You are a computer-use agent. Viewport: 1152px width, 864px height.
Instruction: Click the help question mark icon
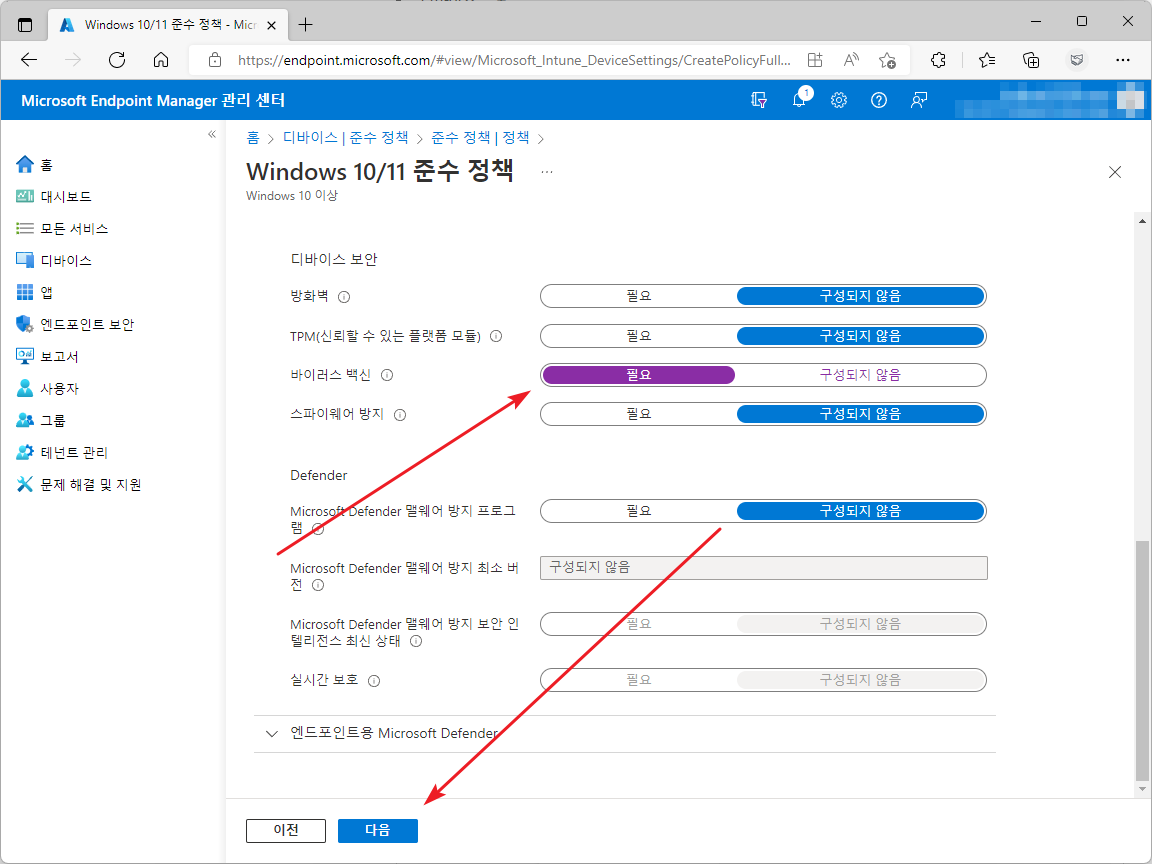(879, 101)
